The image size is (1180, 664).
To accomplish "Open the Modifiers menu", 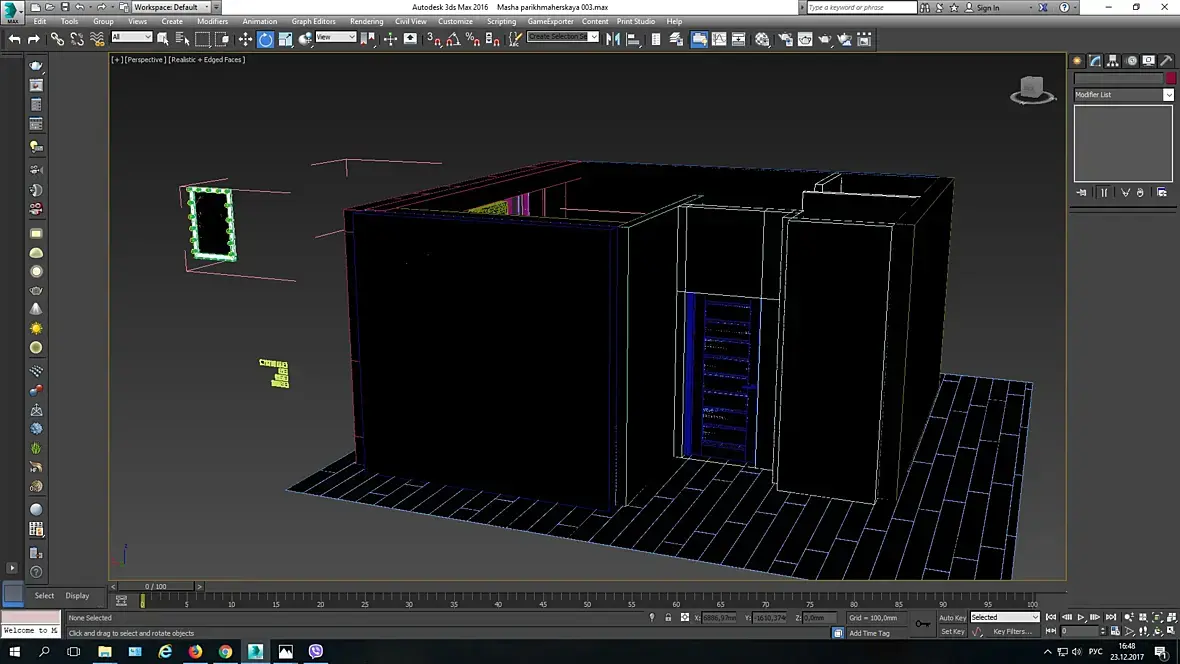I will click(212, 21).
